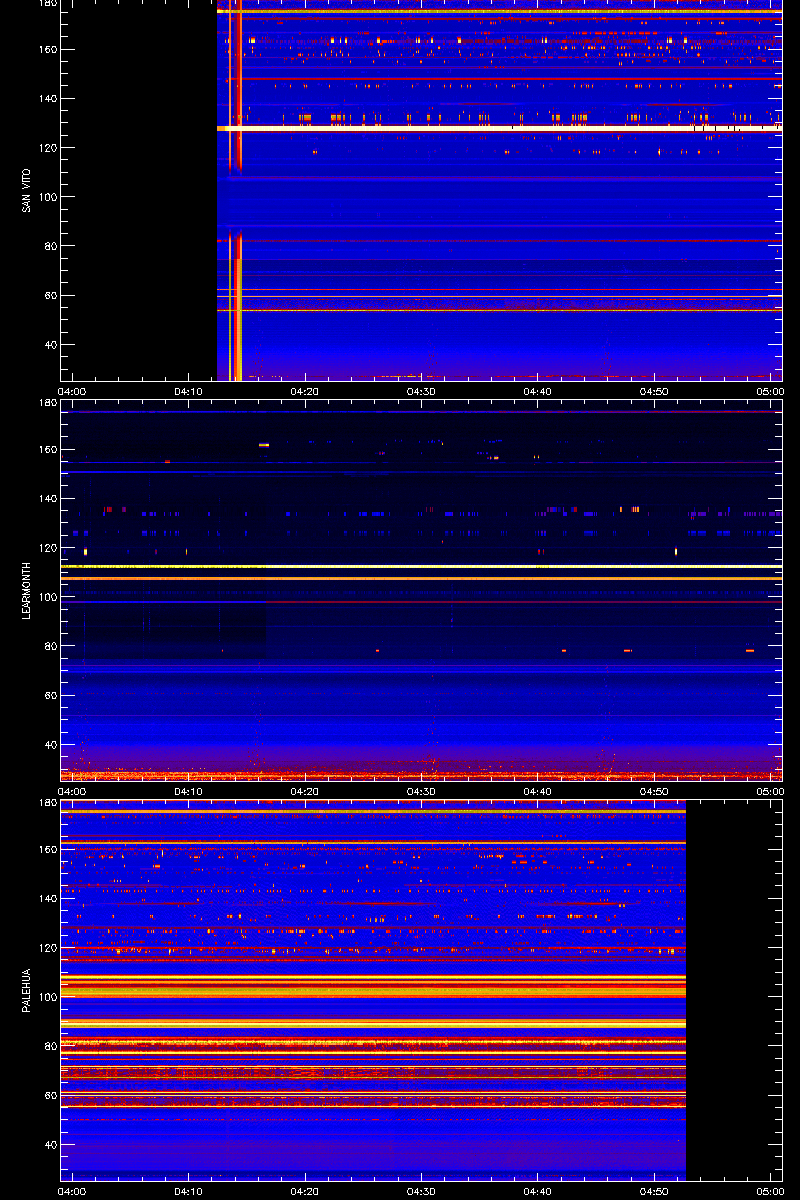Image resolution: width=800 pixels, height=1200 pixels.
Task: Pick the 04:30 tick under the Learmonth plot
Action: tap(421, 792)
